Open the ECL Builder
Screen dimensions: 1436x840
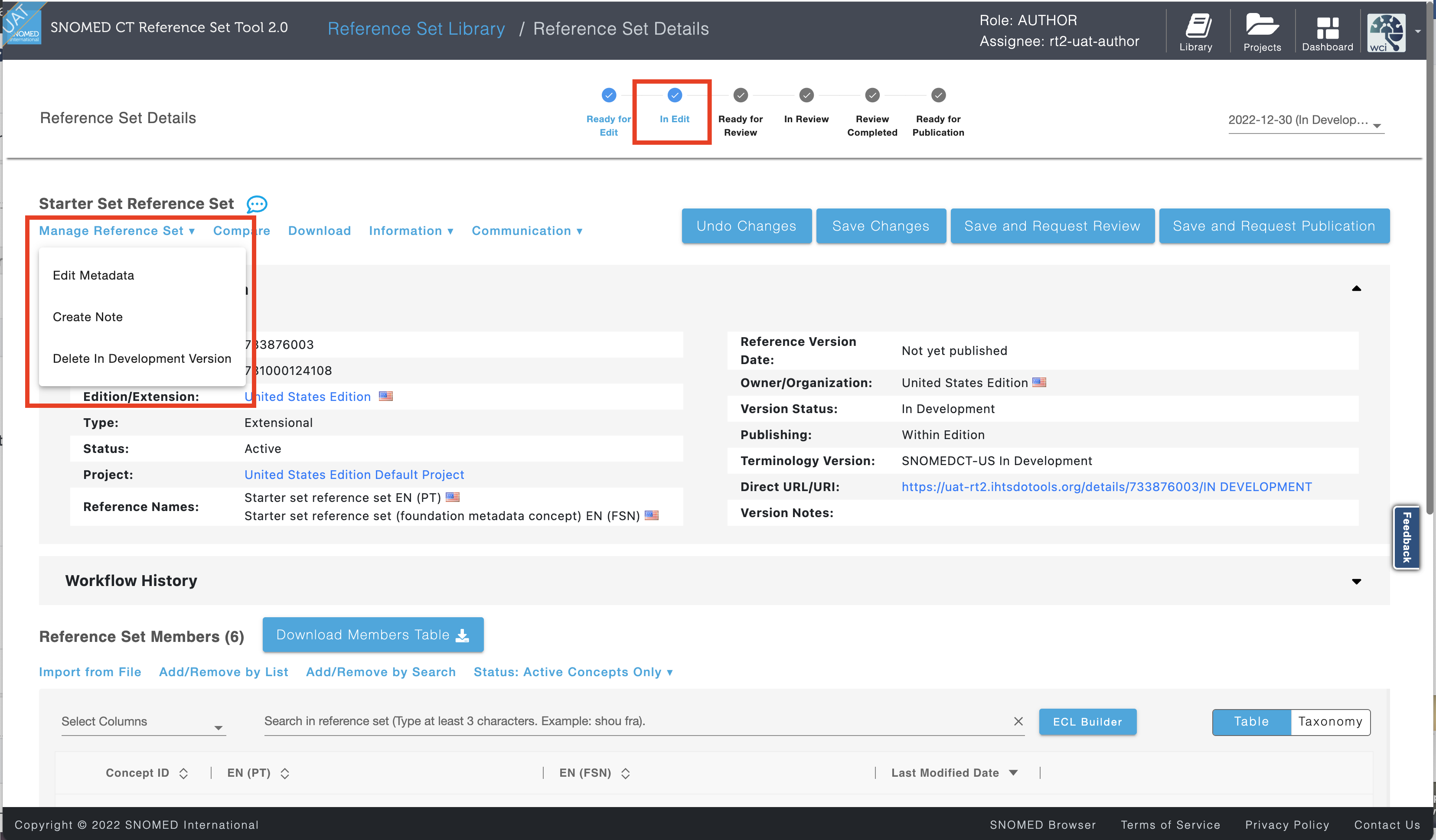(1087, 722)
